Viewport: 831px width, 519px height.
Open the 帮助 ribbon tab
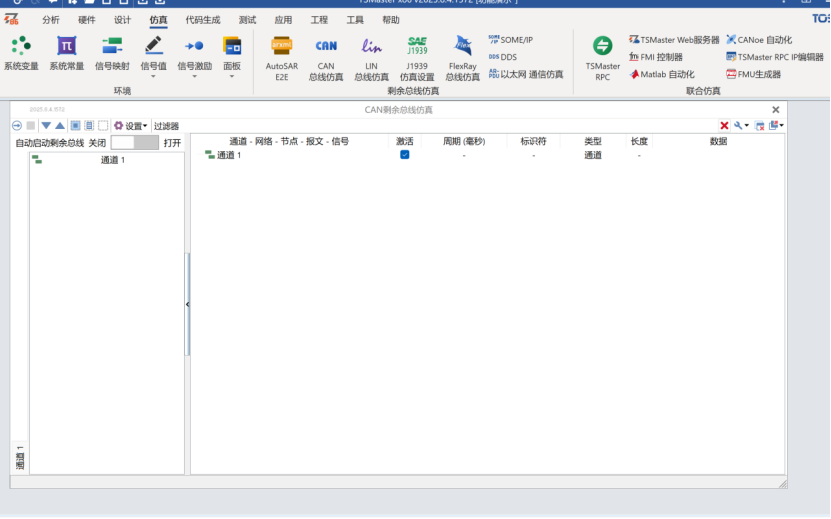[x=391, y=20]
